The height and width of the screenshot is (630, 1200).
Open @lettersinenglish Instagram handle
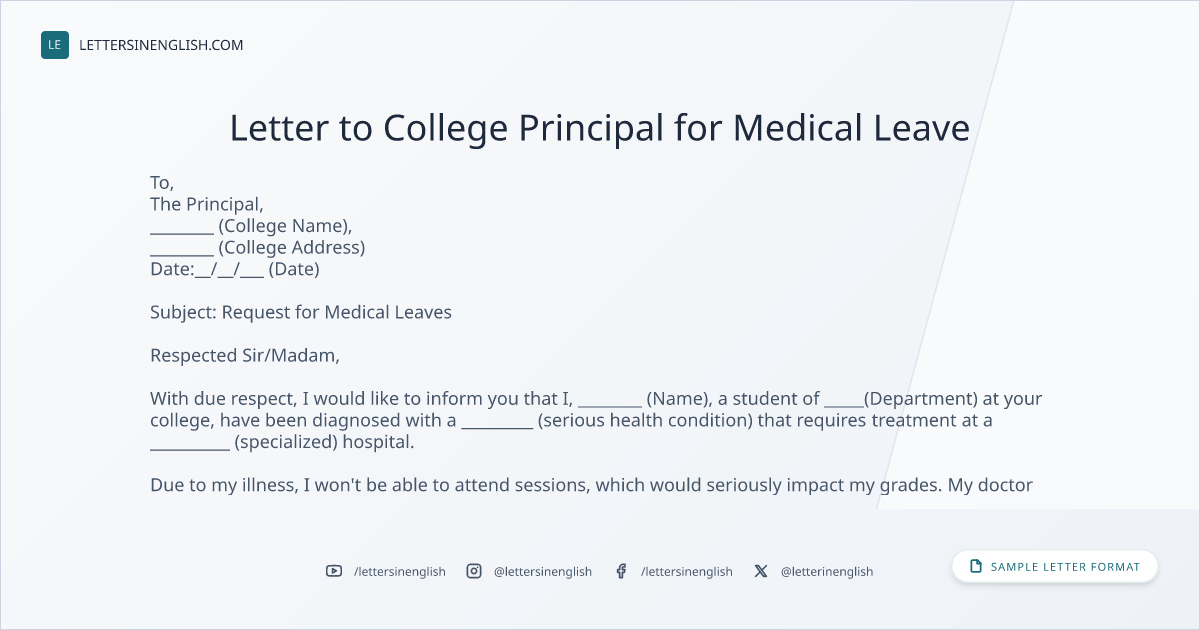point(543,572)
